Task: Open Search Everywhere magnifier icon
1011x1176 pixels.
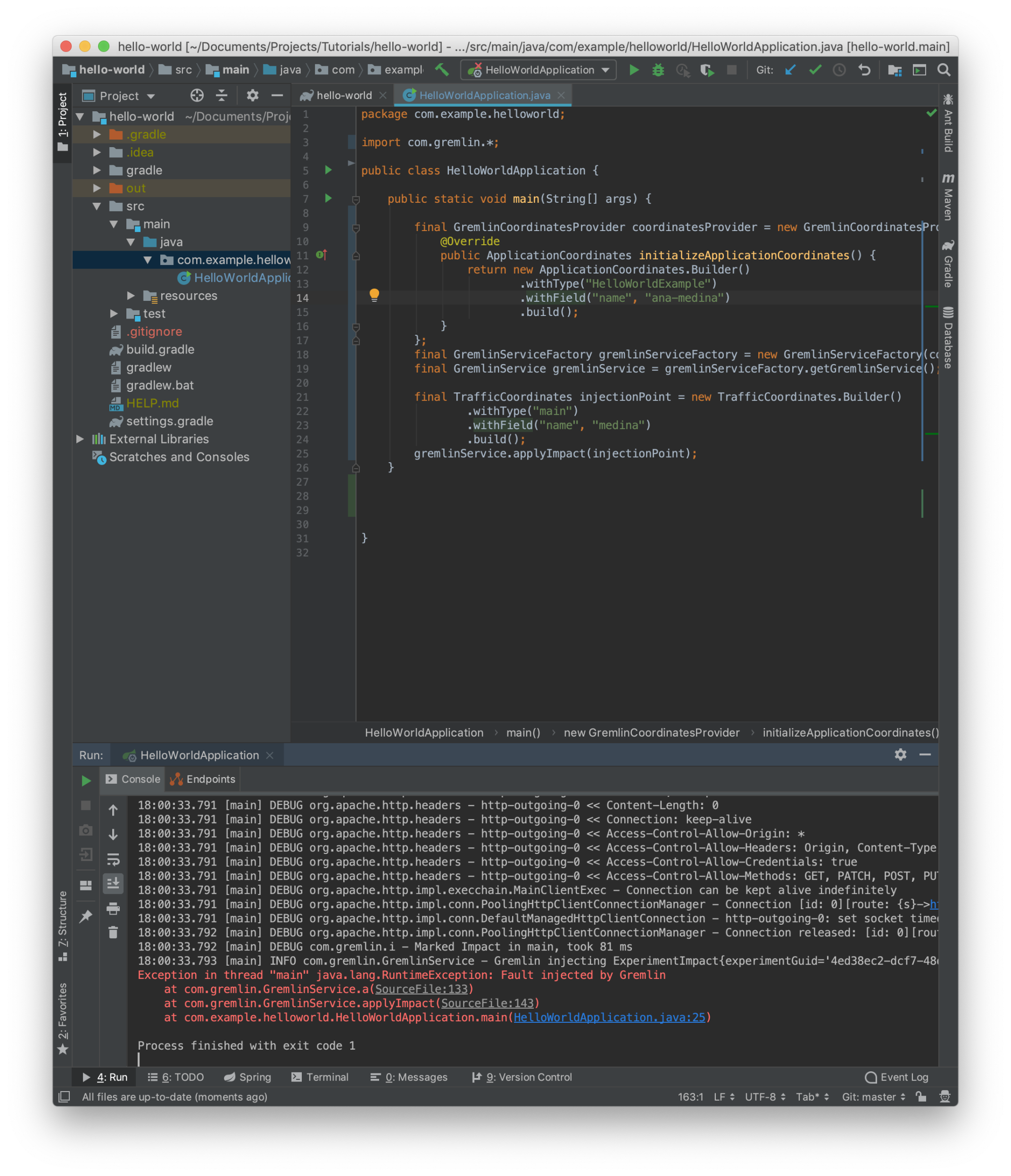Action: point(943,70)
